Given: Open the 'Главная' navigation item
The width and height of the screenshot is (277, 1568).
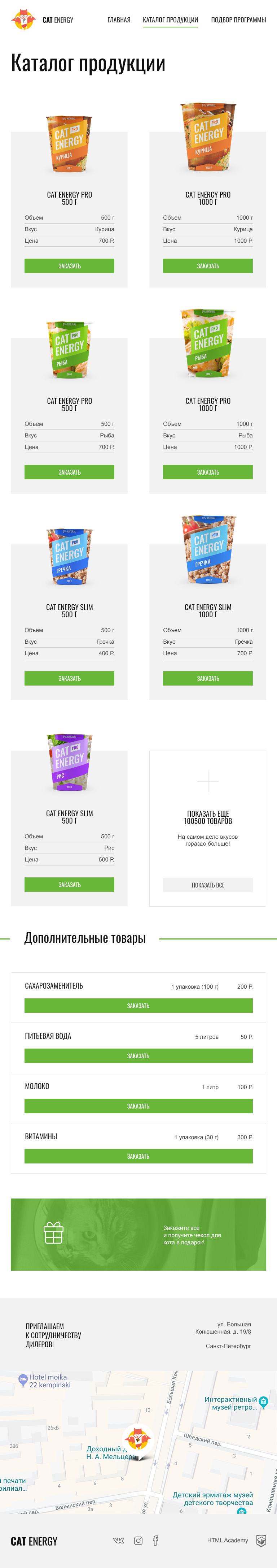Looking at the screenshot, I should (118, 20).
